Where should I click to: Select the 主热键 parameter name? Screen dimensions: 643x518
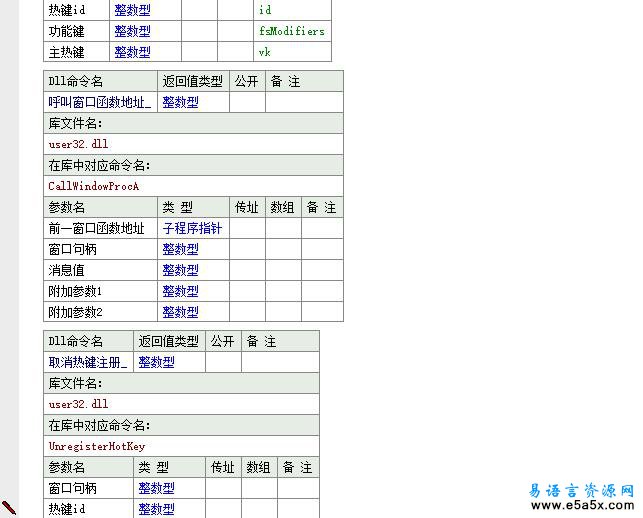point(66,52)
